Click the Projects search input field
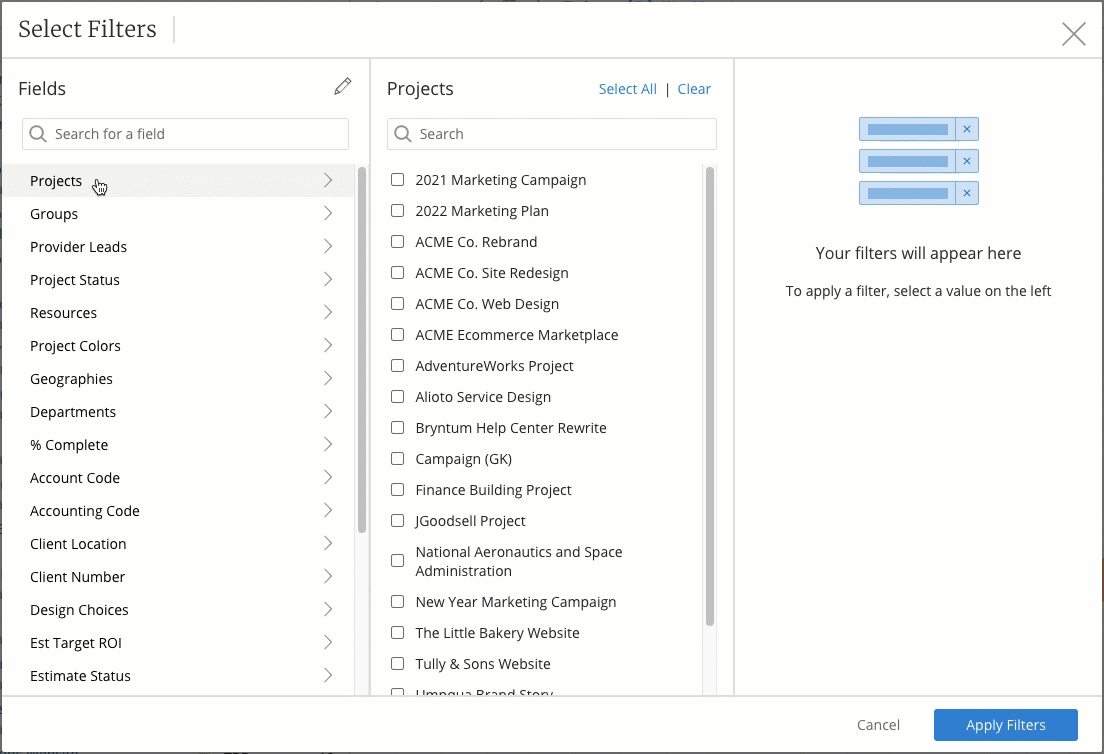The image size is (1104, 754). (x=550, y=133)
